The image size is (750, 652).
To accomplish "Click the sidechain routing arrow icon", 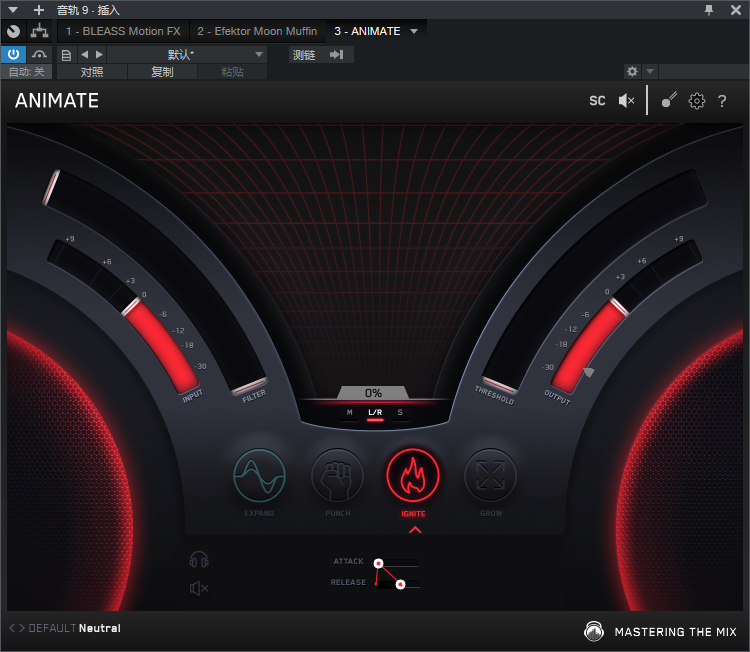I will [337, 55].
